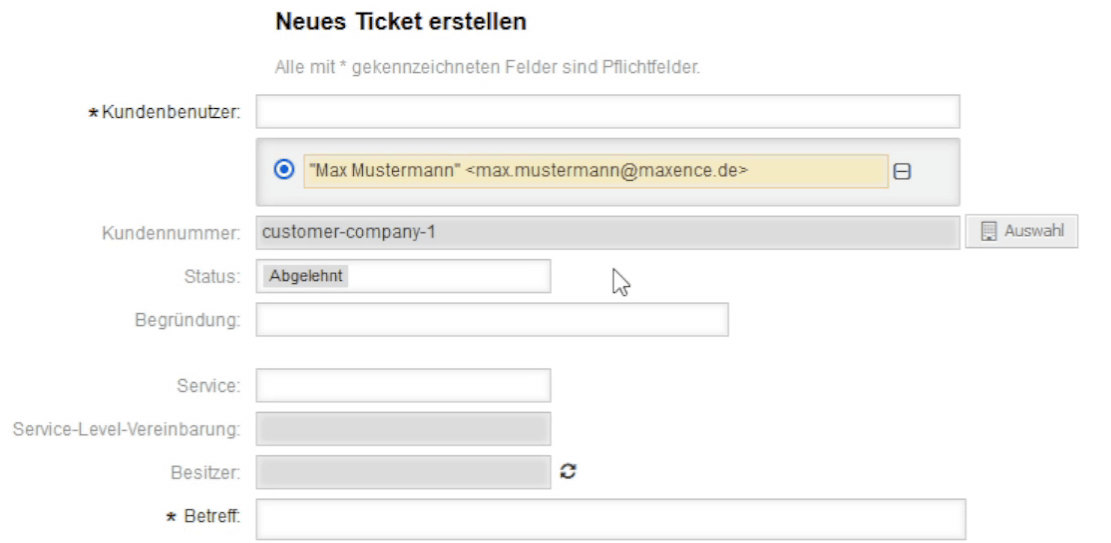Click the Auswahl button
The height and width of the screenshot is (543, 1111).
(1021, 232)
